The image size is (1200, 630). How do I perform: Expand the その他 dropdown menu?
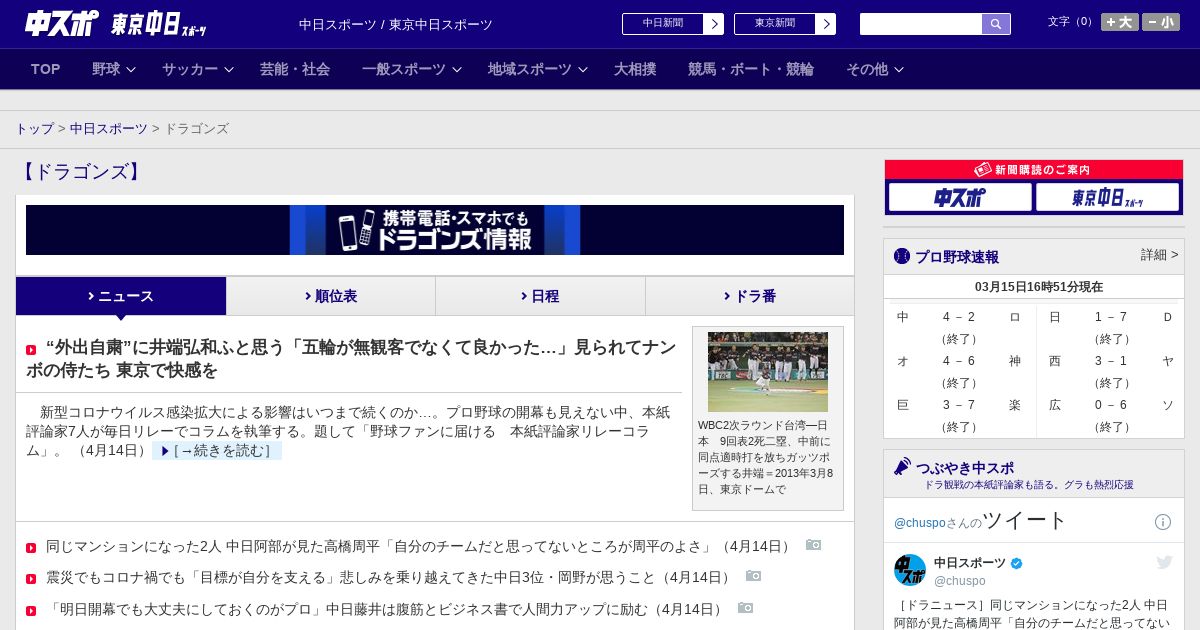click(875, 69)
